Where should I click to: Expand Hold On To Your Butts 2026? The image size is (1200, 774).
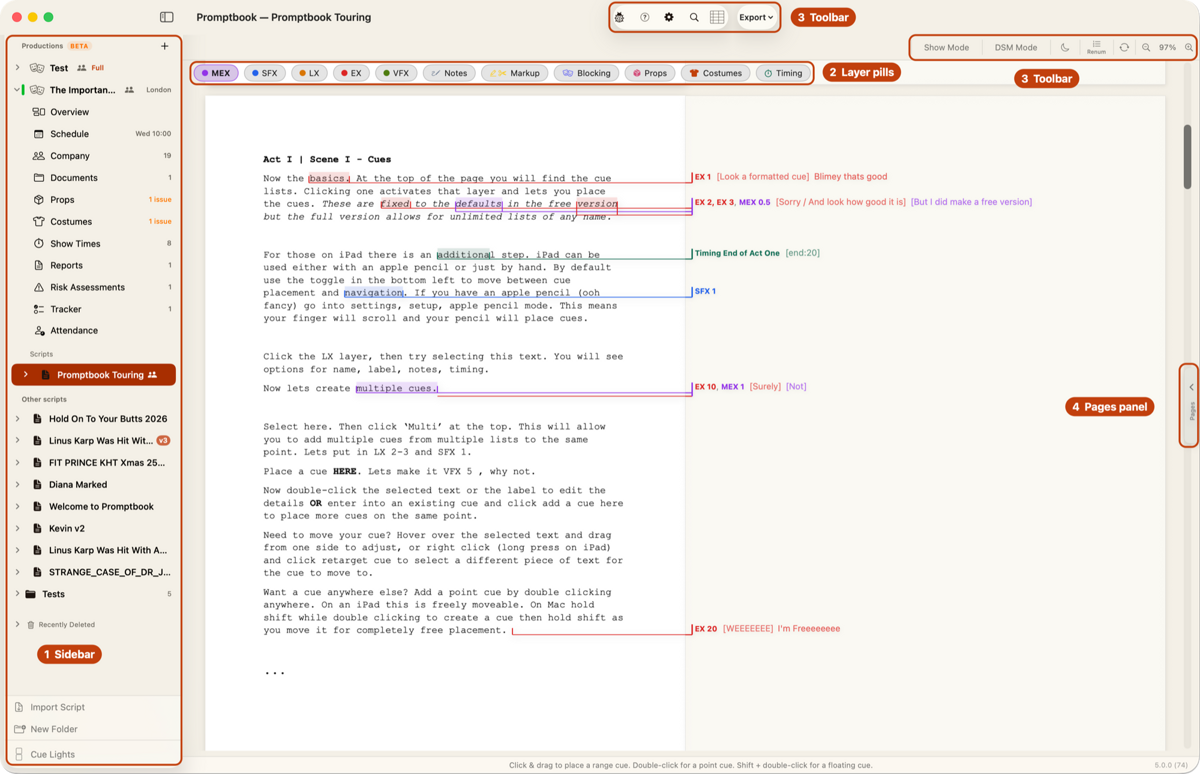pyautogui.click(x=18, y=419)
